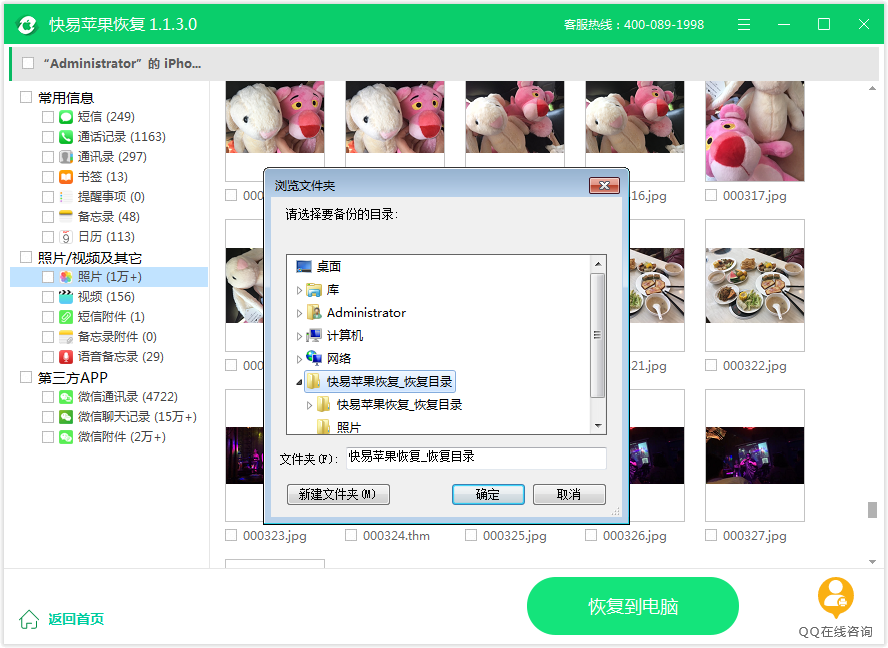Check the 常用信息 group checkbox

tap(25, 97)
